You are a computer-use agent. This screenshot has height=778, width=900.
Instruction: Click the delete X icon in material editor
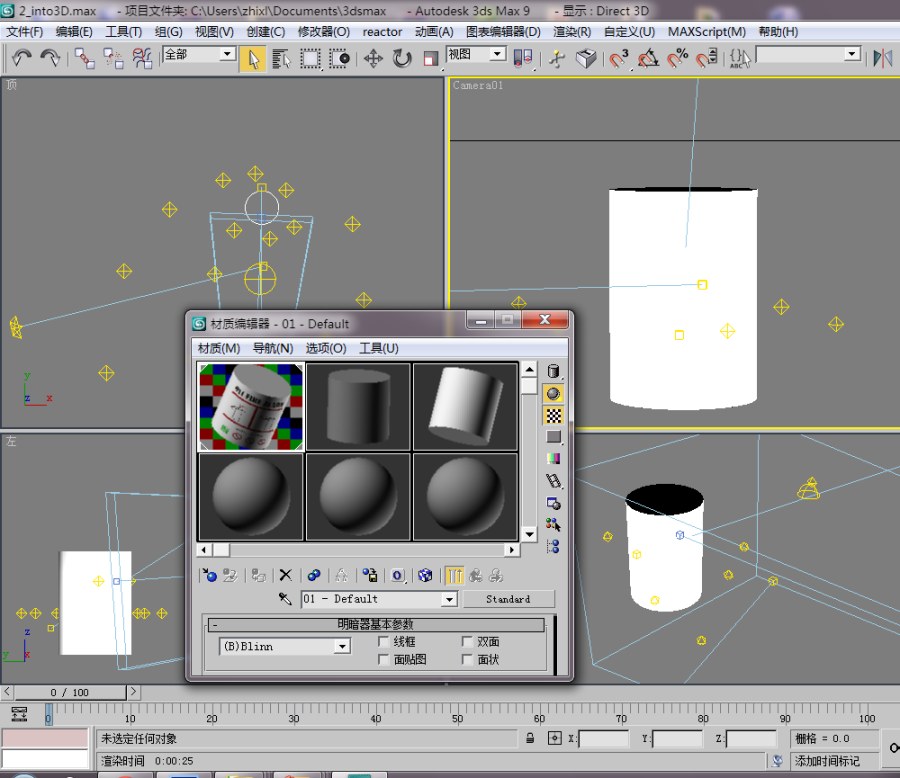(x=286, y=575)
